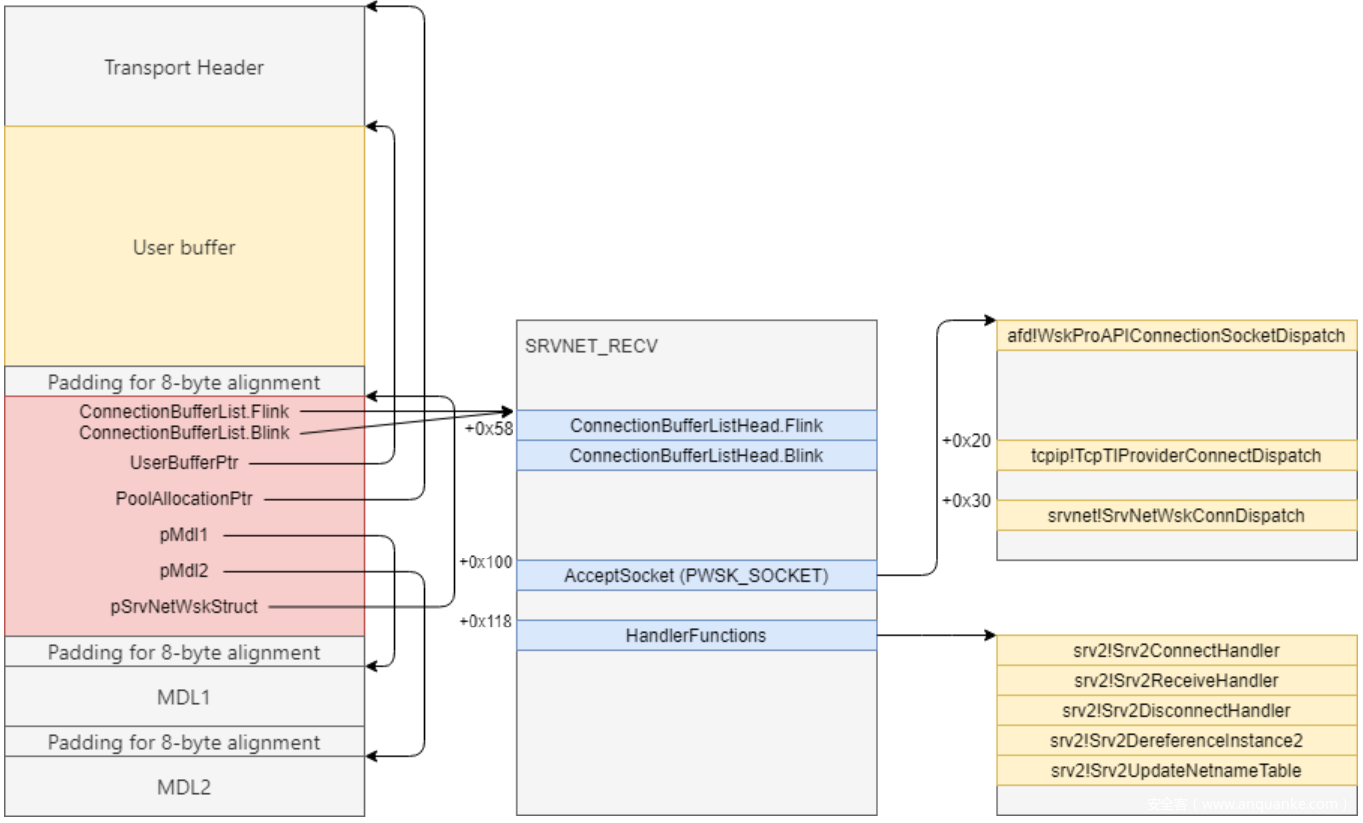Click the AcceptSocket (PWSK_SOCKET) row
This screenshot has height=823, width=1363.
click(x=696, y=575)
